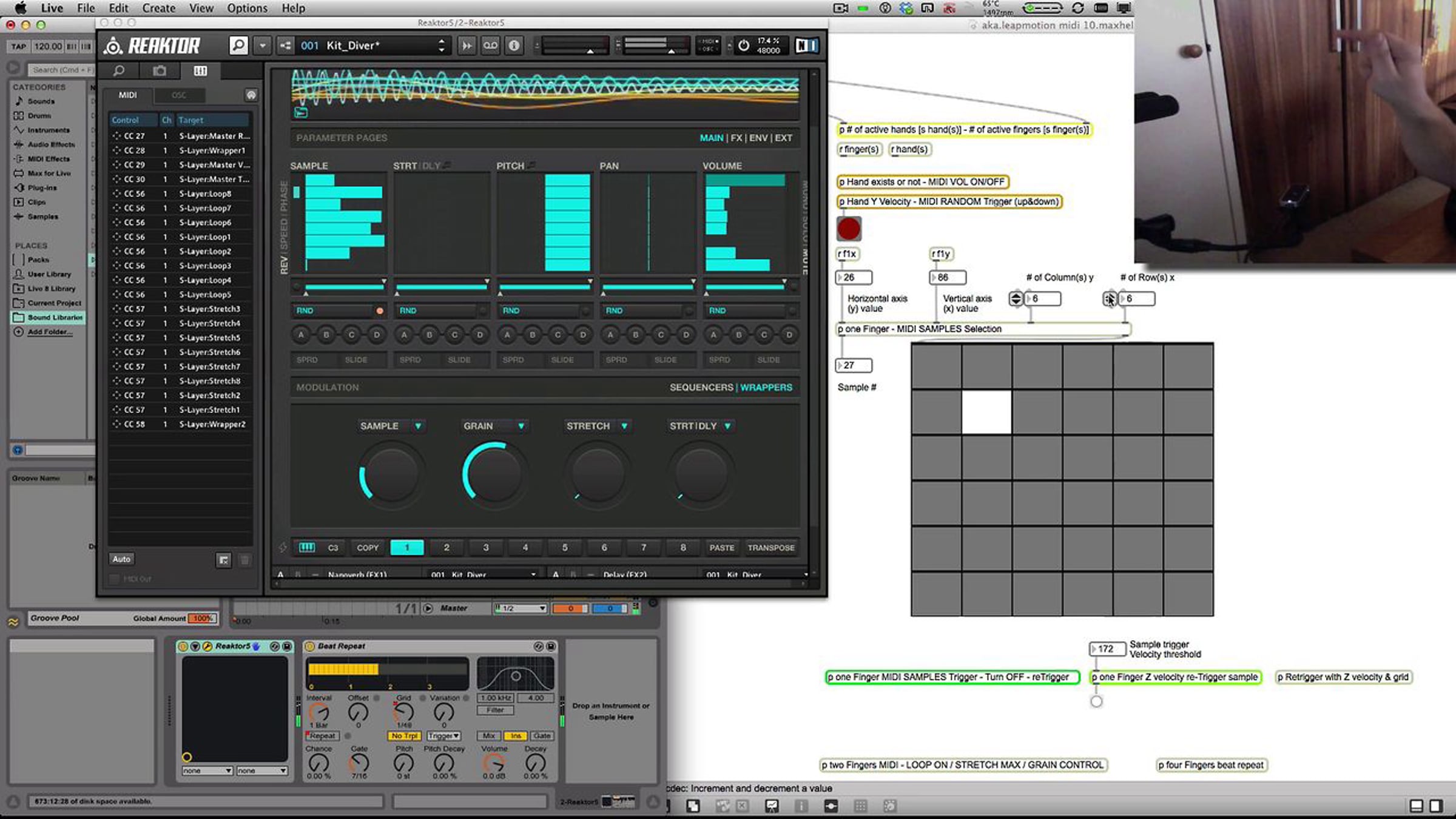Open the 001 Kit_Diver preset selector arrows
The height and width of the screenshot is (819, 1456).
tap(441, 45)
